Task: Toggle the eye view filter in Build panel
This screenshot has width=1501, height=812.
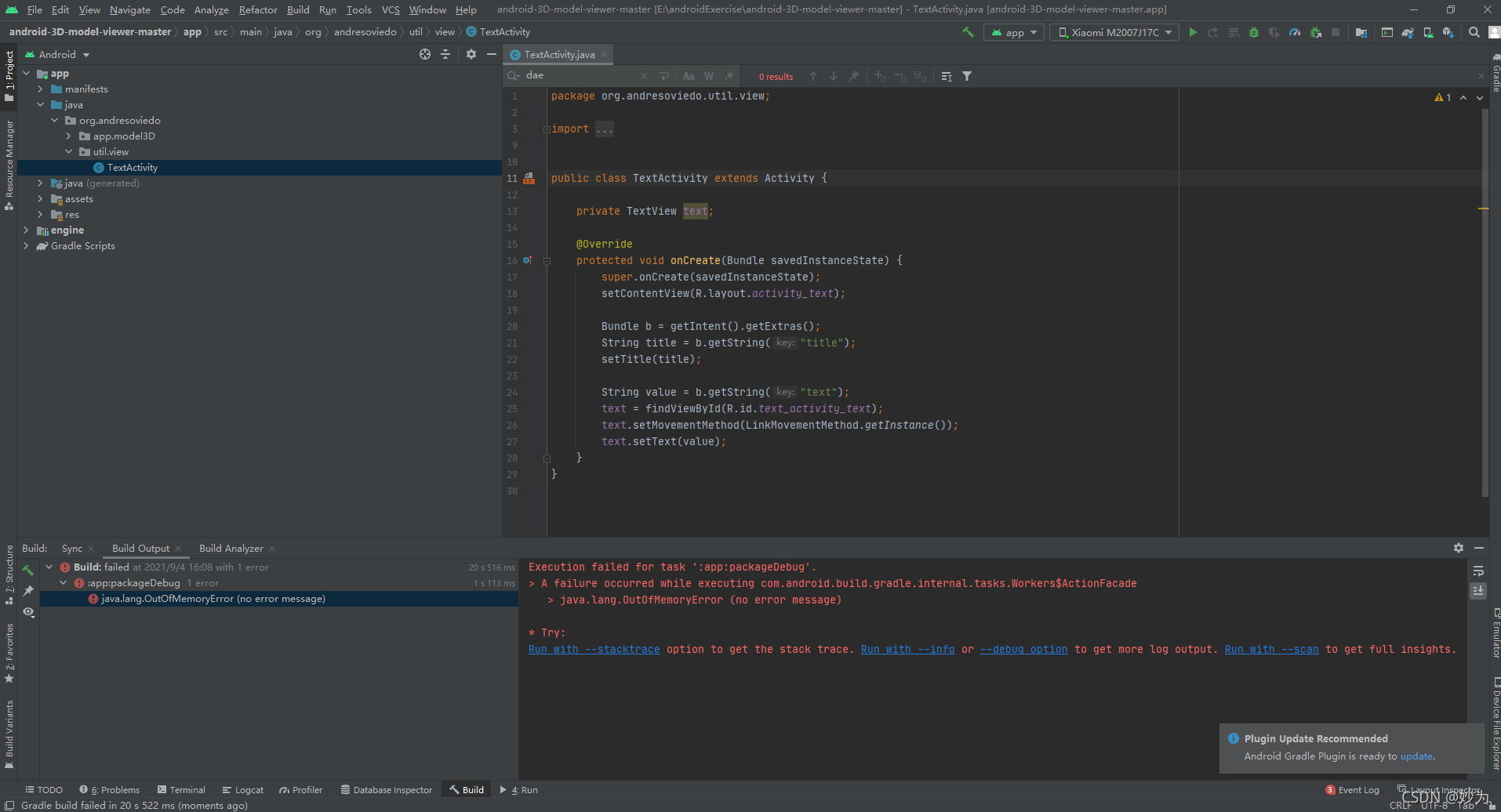Action: 28,611
